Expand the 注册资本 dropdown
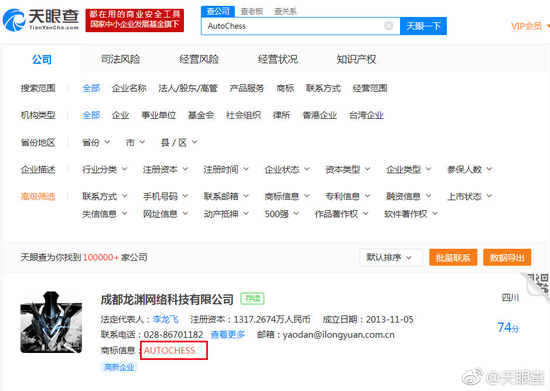This screenshot has height=391, width=550. 165,169
